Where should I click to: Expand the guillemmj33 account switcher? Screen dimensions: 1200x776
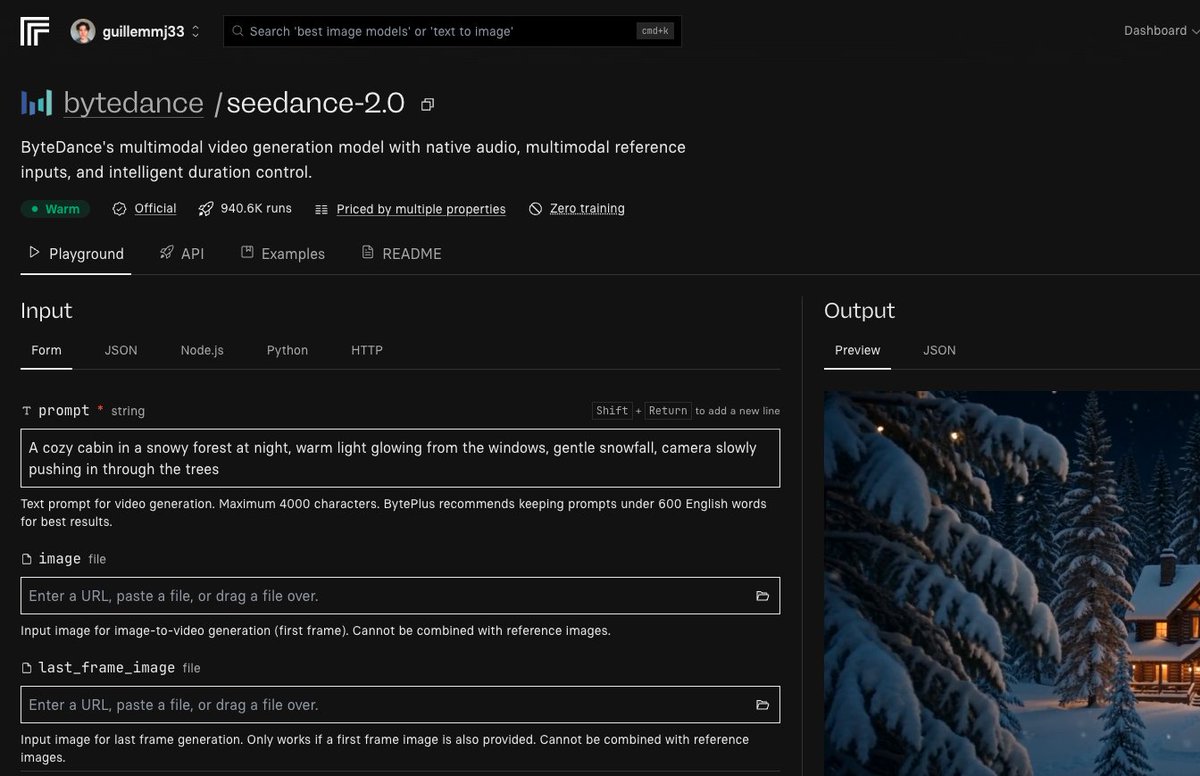click(x=195, y=32)
